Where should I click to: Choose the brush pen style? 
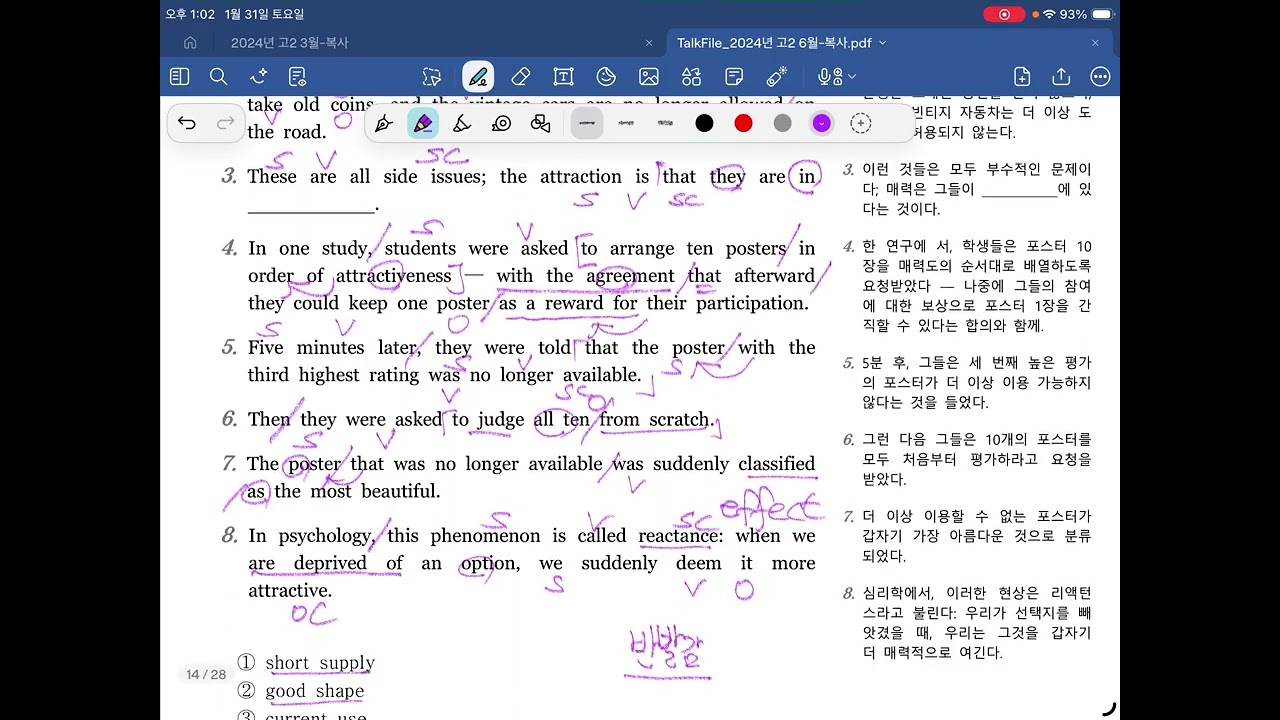coord(462,123)
